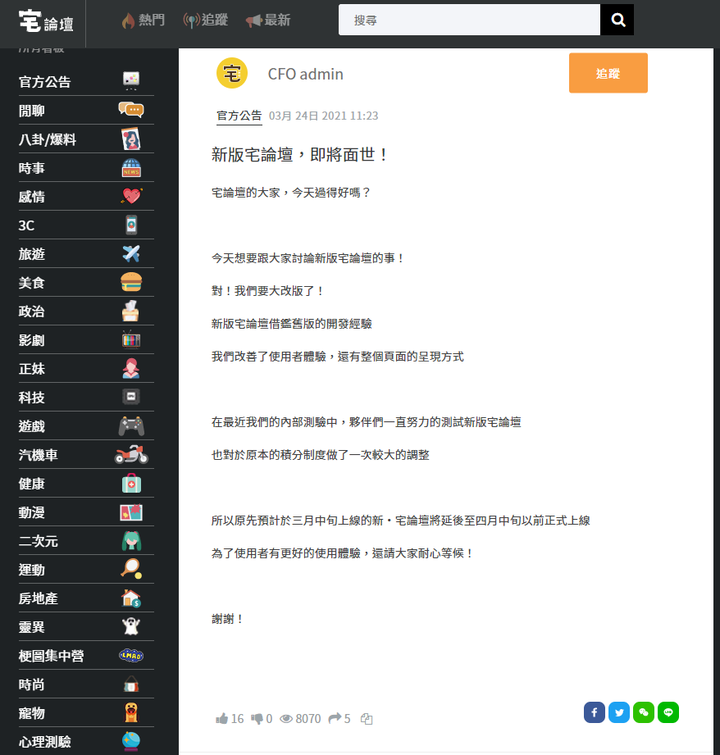Screen dimensions: 720x755
Task: Open CFO admin avatar
Action: point(232,73)
